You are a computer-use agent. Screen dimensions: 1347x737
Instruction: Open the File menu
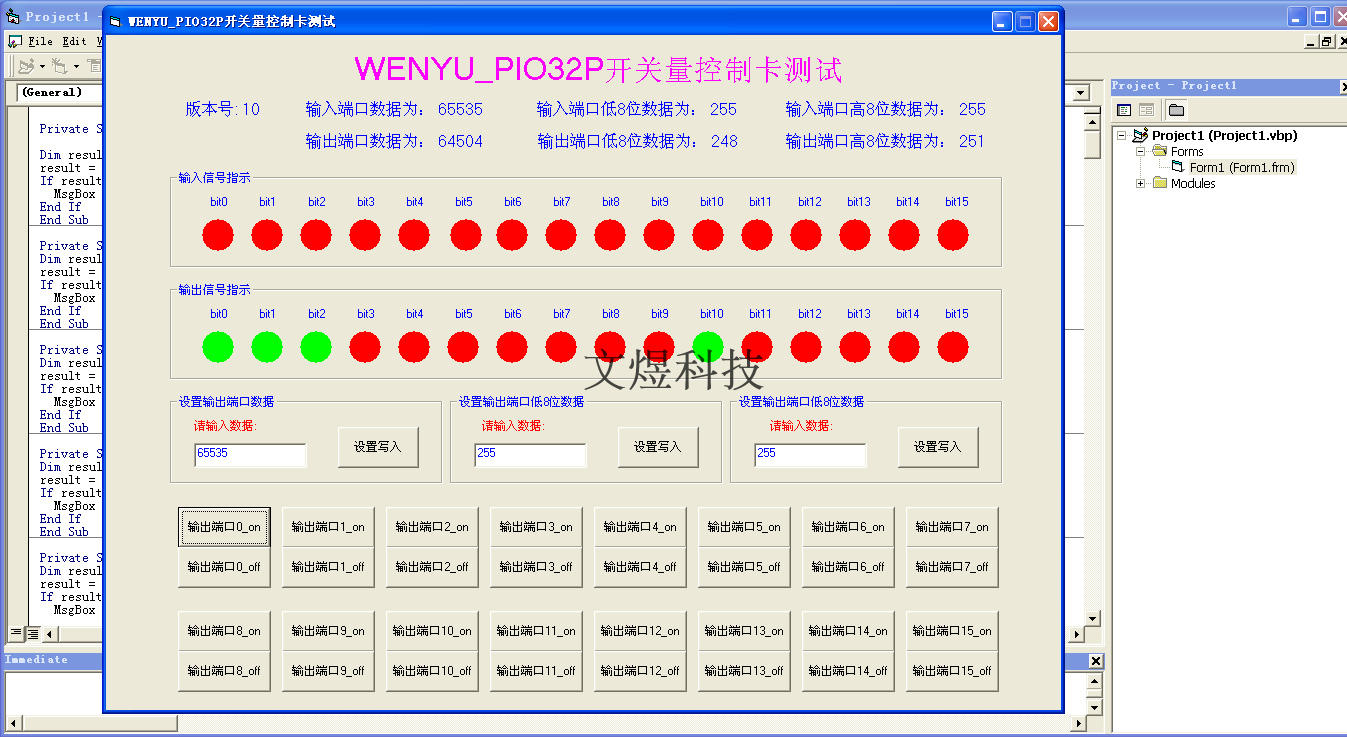(x=40, y=42)
